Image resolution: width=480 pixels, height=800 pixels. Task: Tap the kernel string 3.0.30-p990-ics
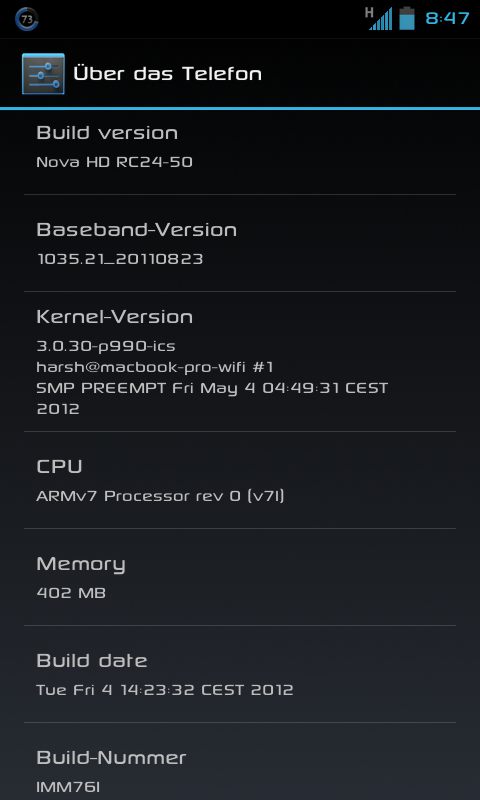(x=106, y=346)
